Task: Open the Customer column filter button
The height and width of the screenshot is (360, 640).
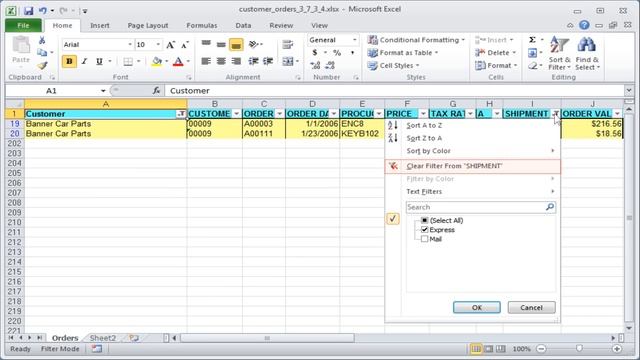Action: 181,114
